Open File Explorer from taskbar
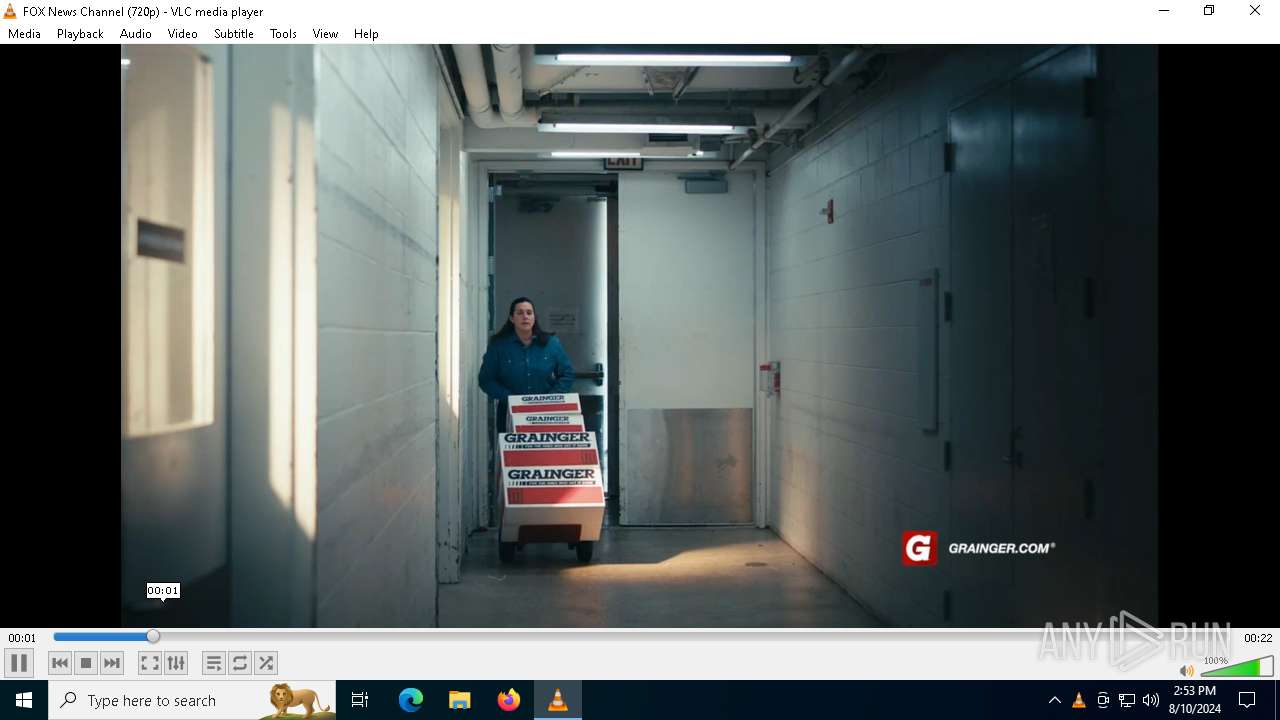 tap(459, 700)
